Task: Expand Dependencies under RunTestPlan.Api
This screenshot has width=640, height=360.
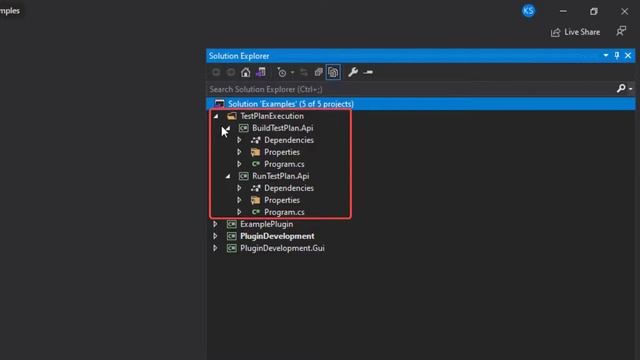Action: (x=239, y=188)
